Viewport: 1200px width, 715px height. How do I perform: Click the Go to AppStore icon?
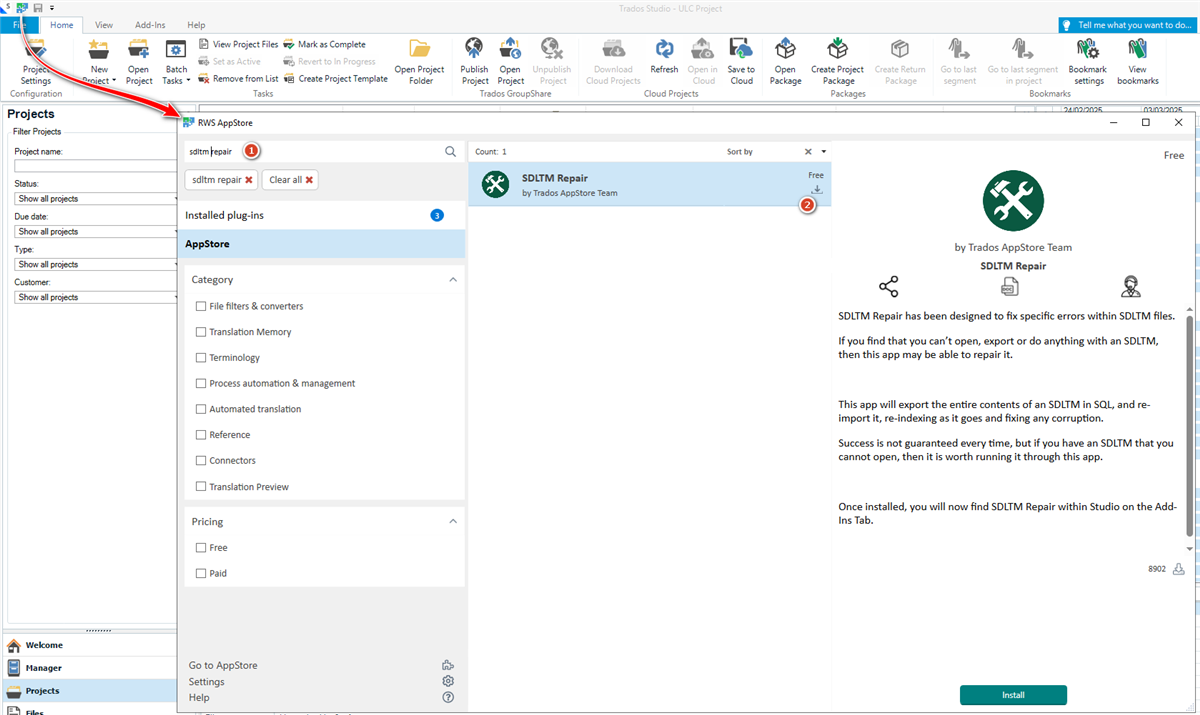448,665
